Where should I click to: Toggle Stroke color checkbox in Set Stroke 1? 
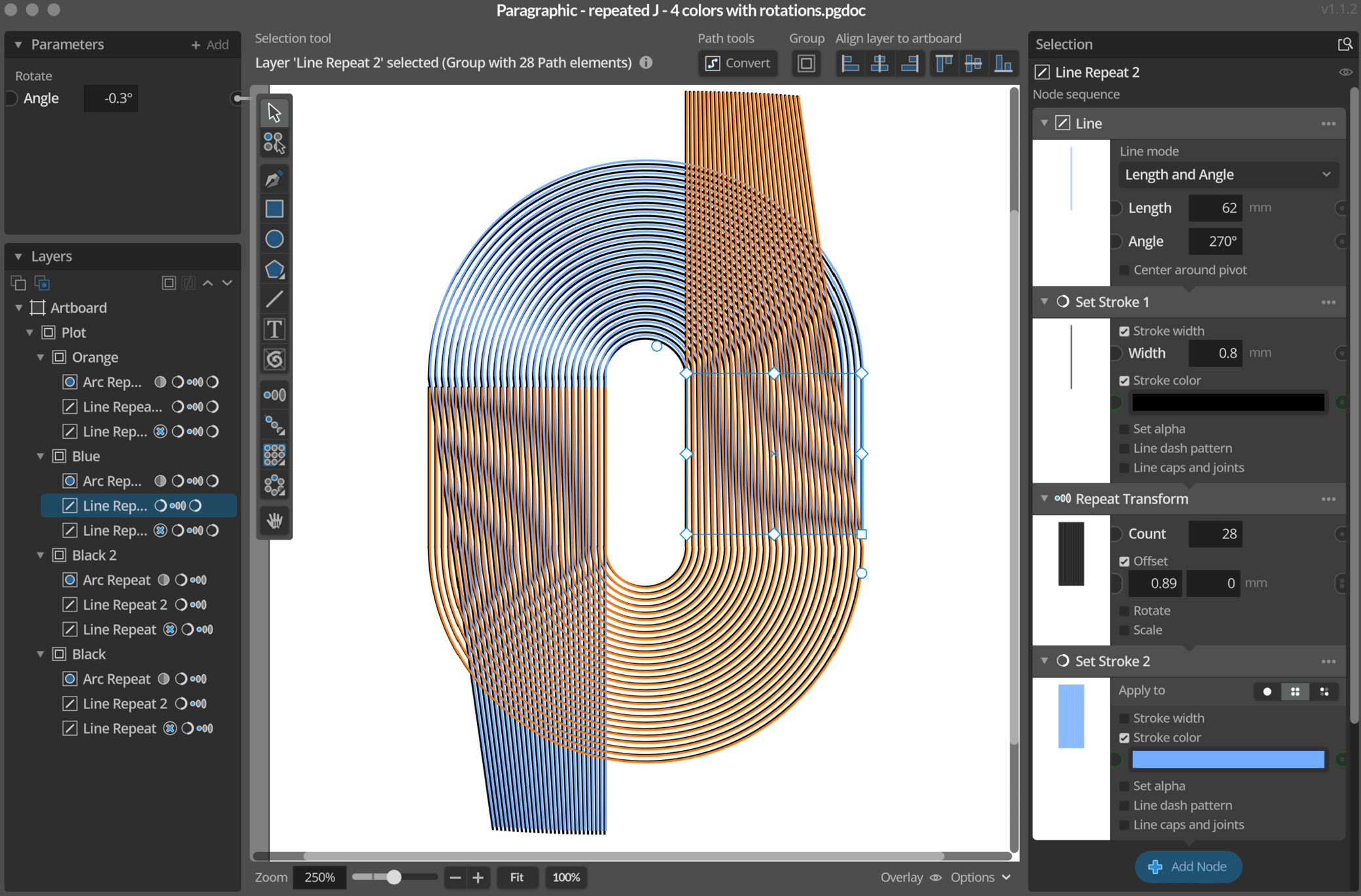pyautogui.click(x=1124, y=381)
